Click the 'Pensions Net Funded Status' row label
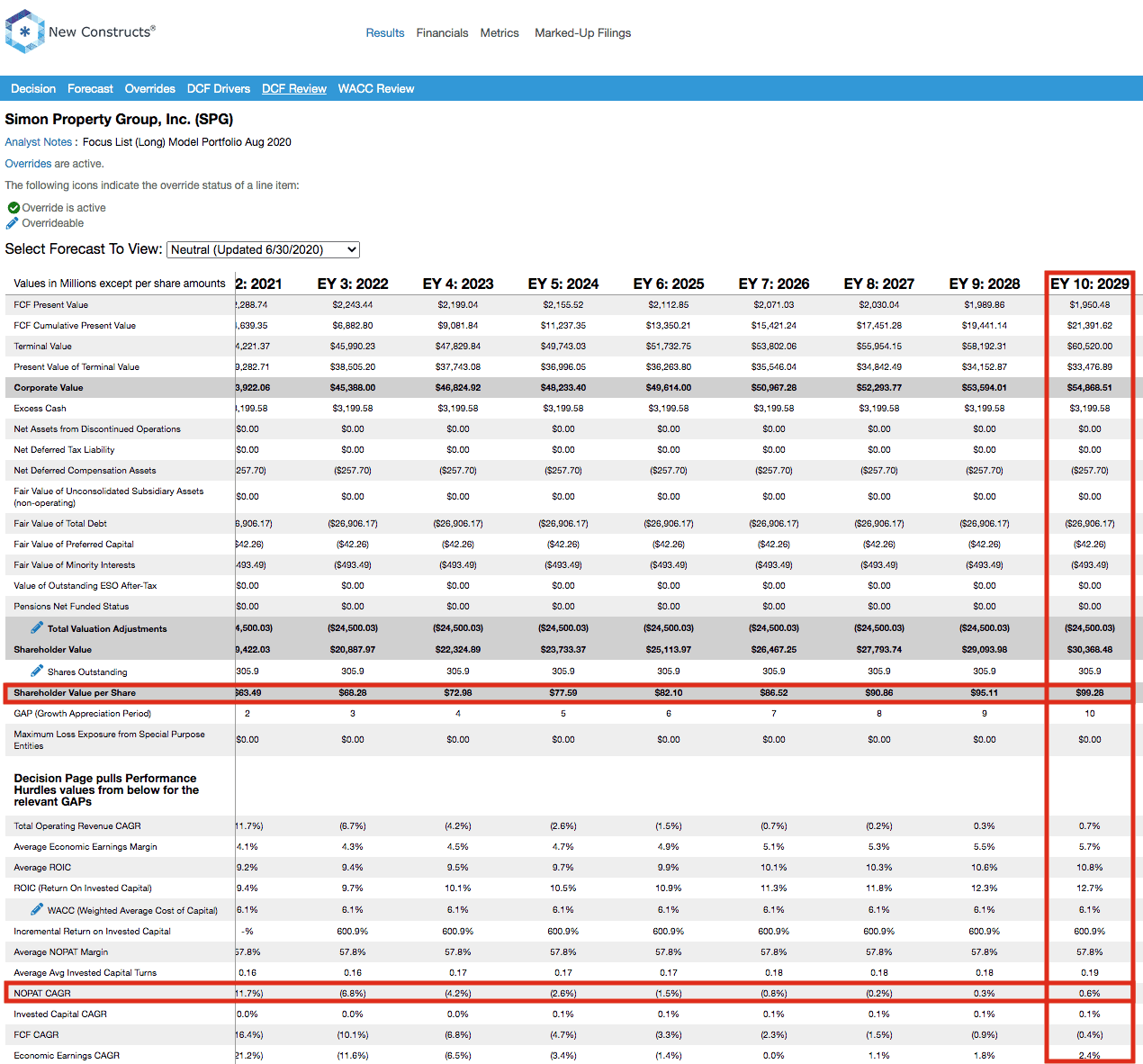1143x1064 pixels. [x=71, y=607]
